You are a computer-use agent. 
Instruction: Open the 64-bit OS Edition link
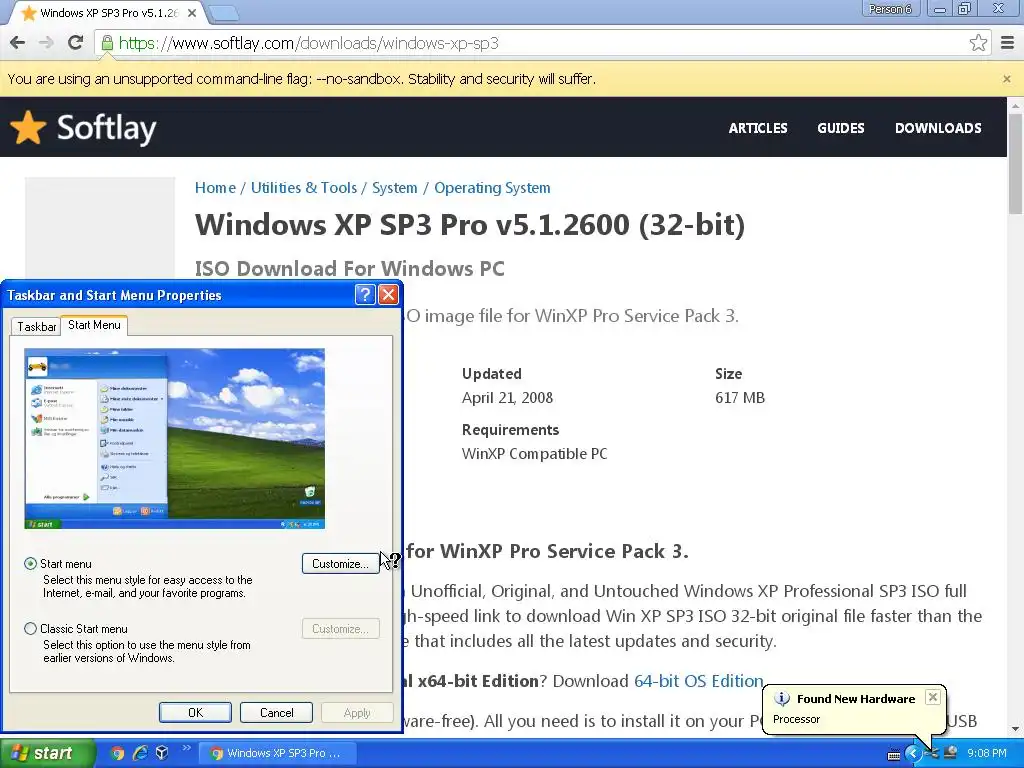click(x=699, y=681)
